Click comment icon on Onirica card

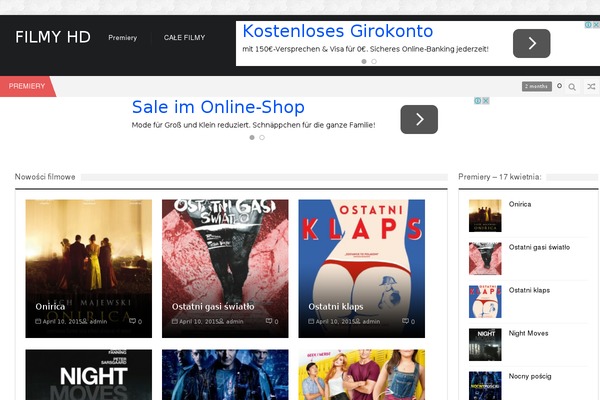pos(132,321)
